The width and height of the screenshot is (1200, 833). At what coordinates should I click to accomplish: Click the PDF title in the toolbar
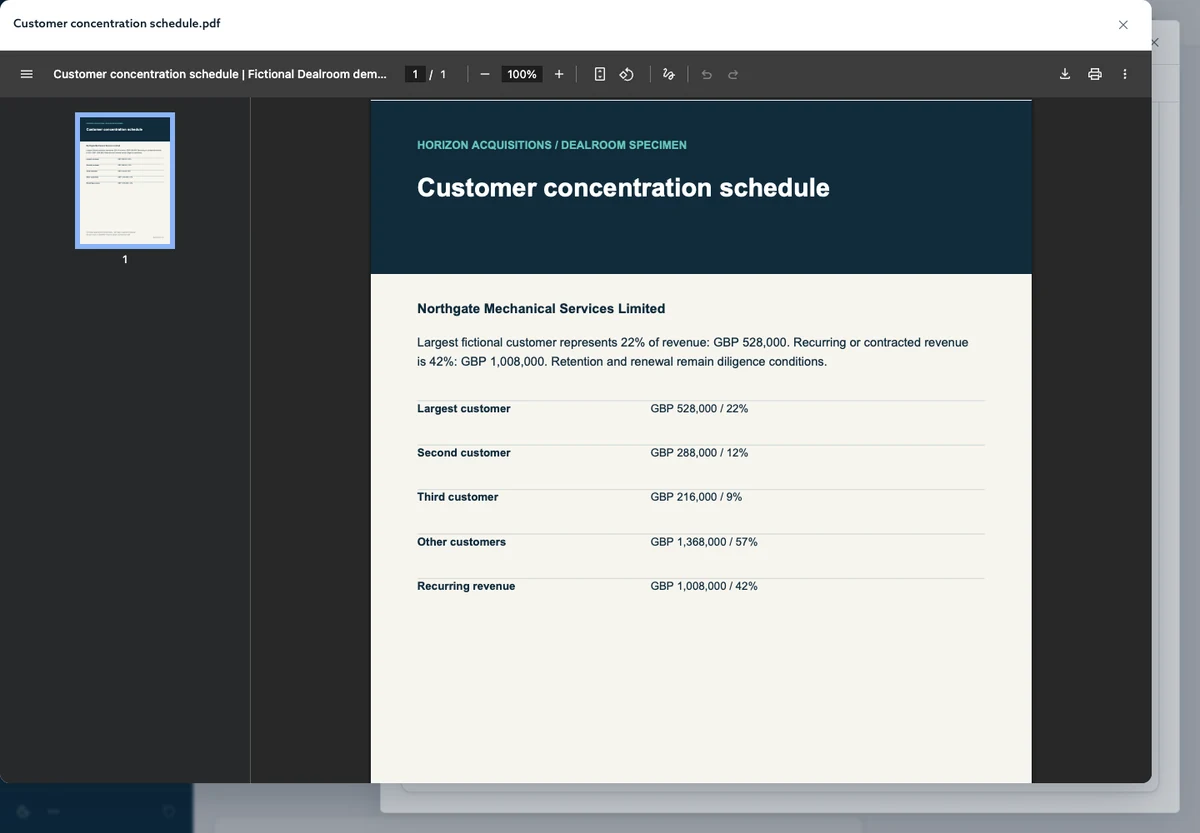[x=220, y=74]
